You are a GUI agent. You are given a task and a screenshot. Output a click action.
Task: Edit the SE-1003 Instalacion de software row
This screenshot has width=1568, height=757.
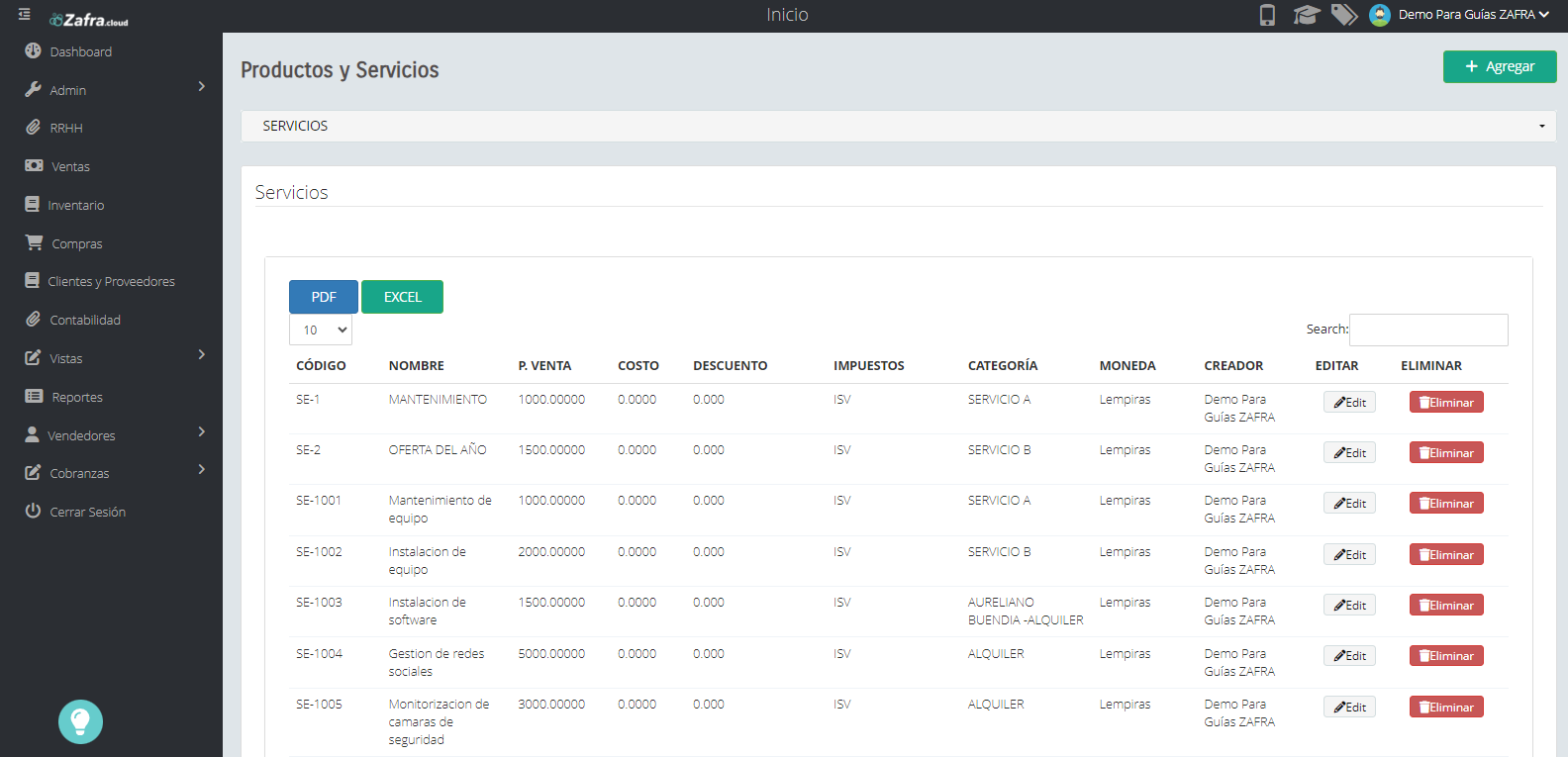(x=1349, y=605)
